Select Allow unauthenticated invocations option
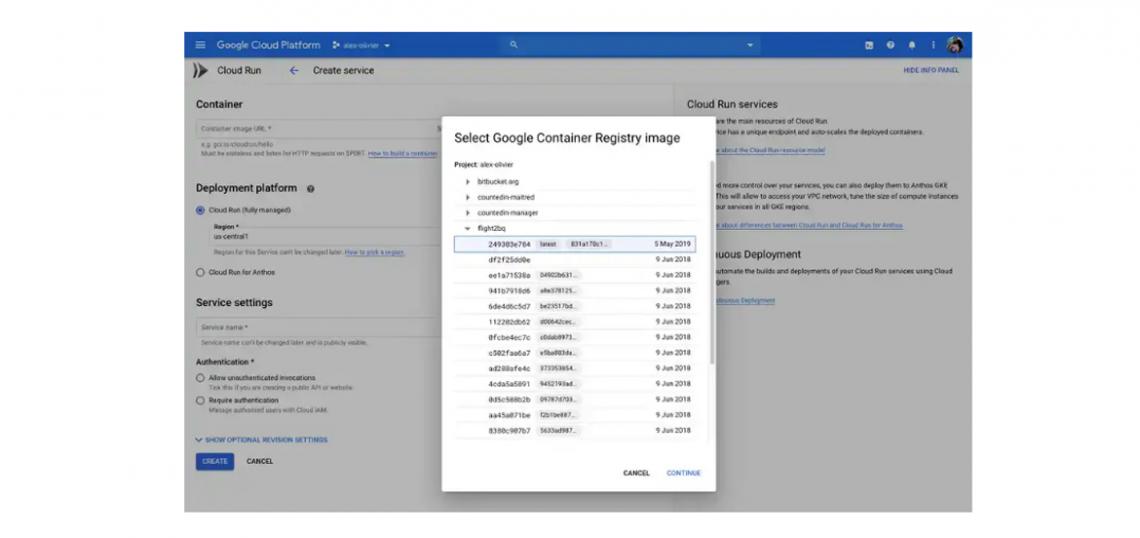Viewport: 1140px width, 538px height. (x=200, y=378)
